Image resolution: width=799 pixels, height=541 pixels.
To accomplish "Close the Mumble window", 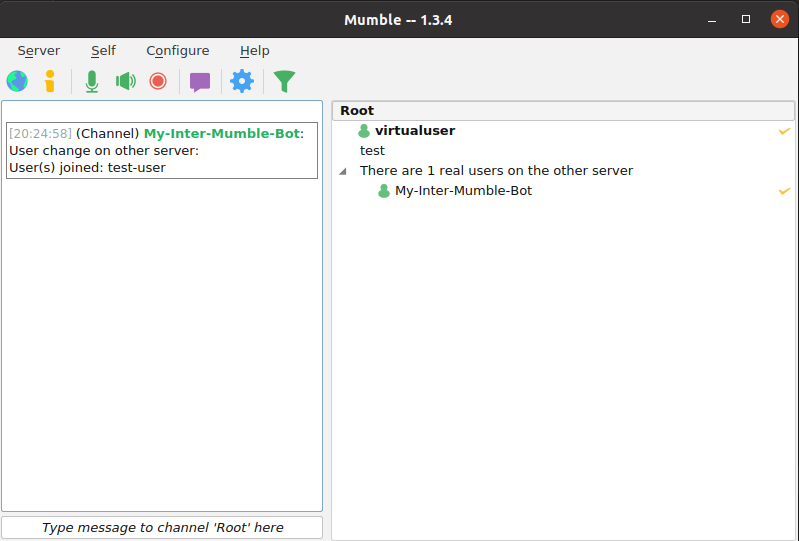I will tap(780, 19).
